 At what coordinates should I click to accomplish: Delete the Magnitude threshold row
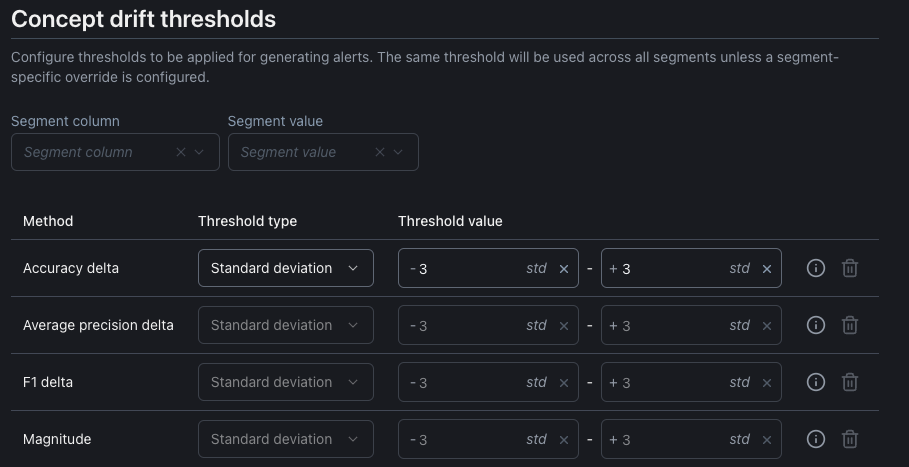click(x=850, y=439)
